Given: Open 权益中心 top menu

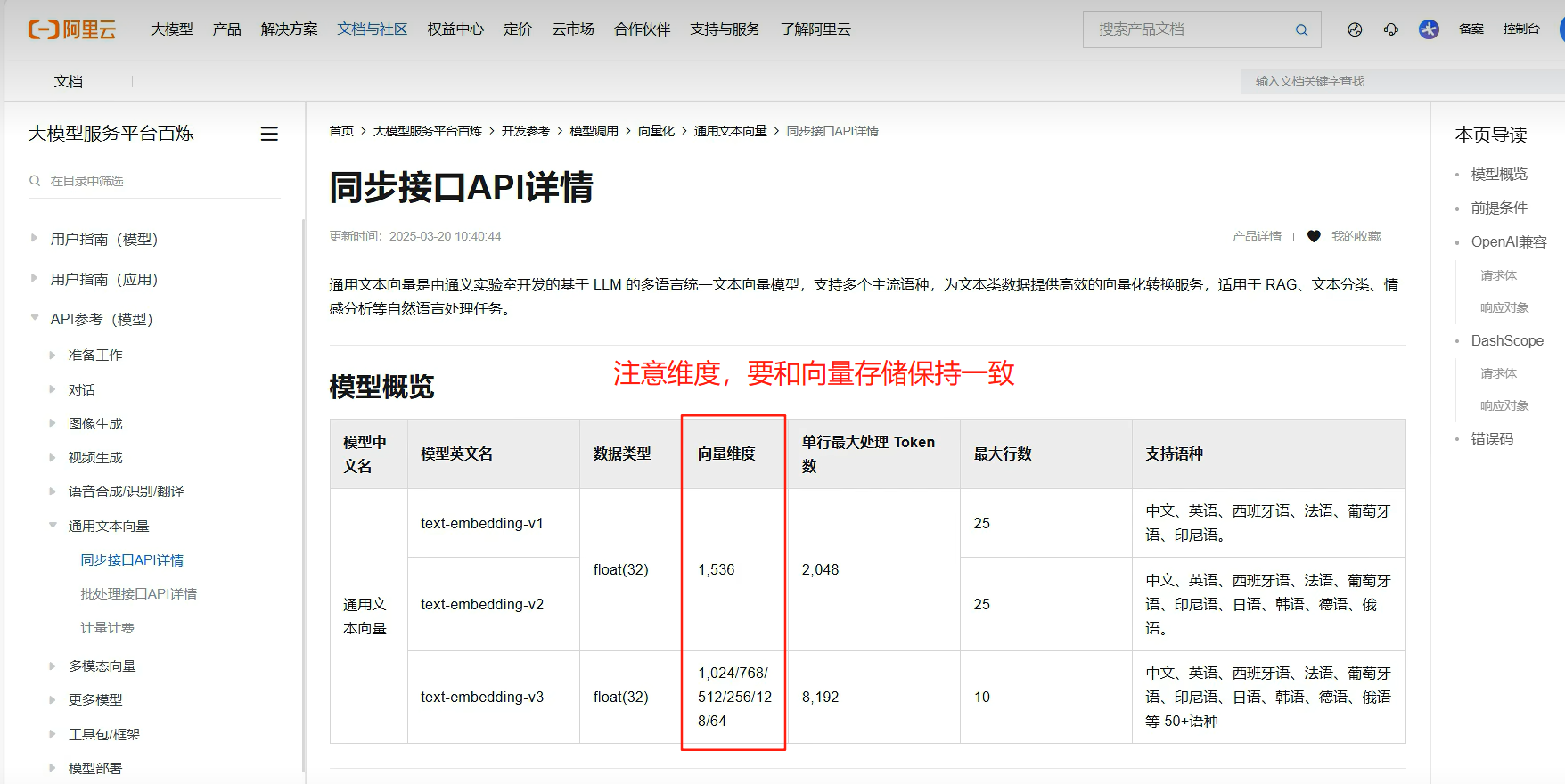Looking at the screenshot, I should click(x=455, y=29).
